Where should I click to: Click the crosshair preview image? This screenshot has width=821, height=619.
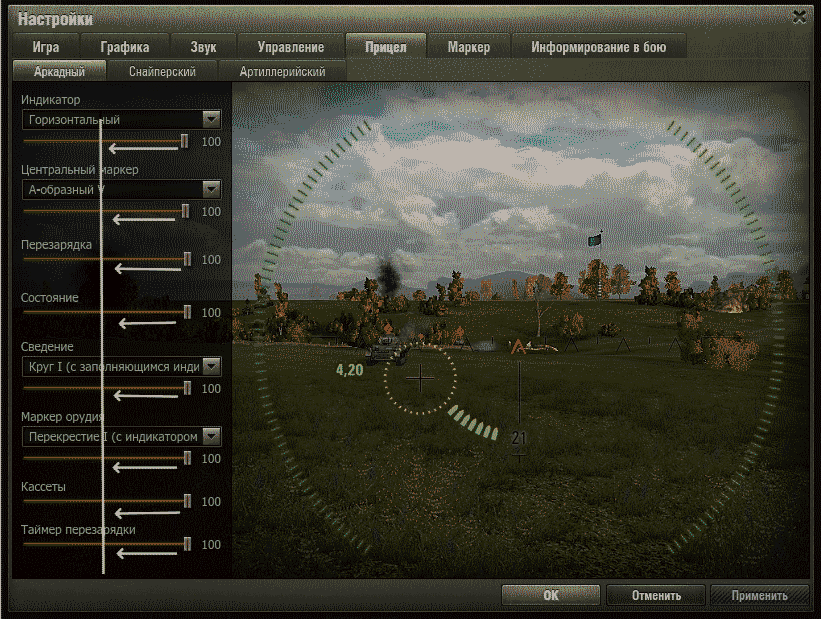tap(520, 330)
